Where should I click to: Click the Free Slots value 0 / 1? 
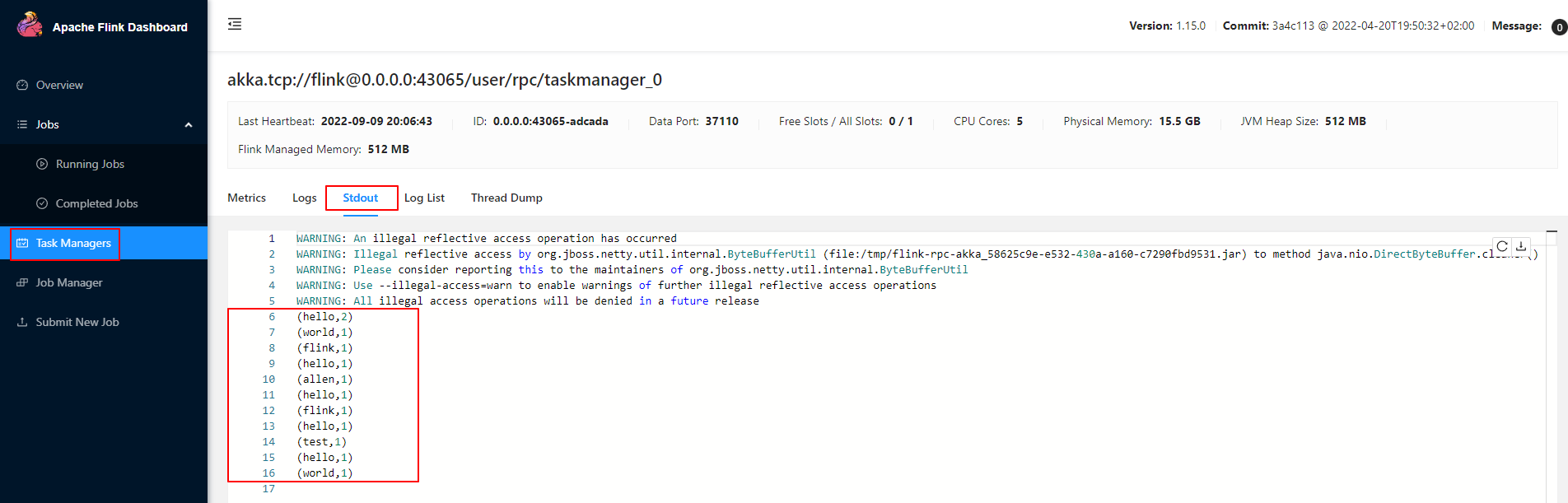click(901, 121)
